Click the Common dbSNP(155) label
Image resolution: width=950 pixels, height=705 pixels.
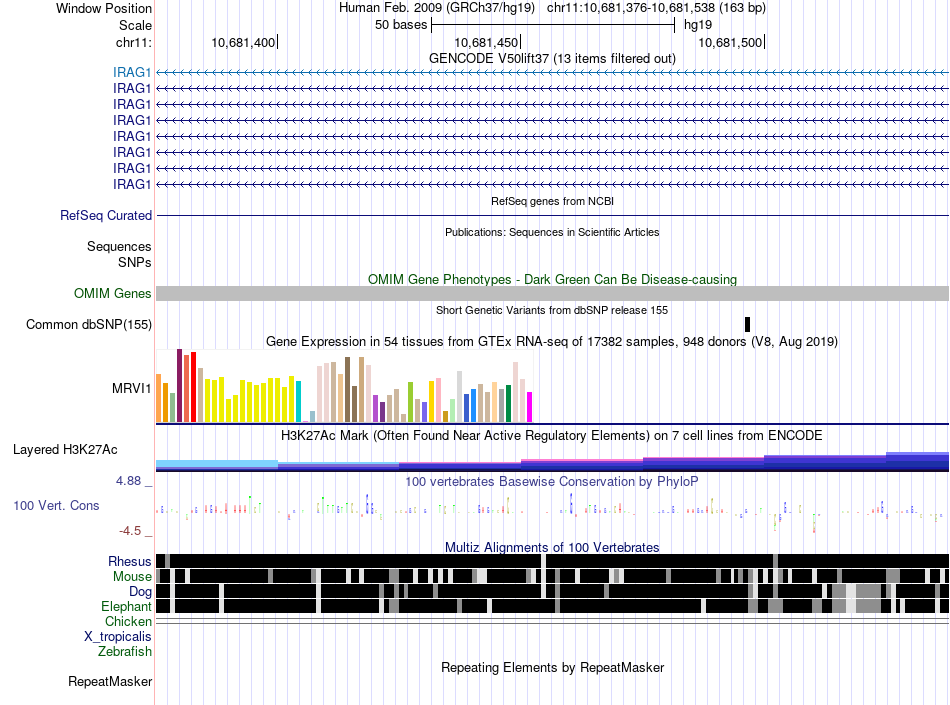[x=89, y=325]
